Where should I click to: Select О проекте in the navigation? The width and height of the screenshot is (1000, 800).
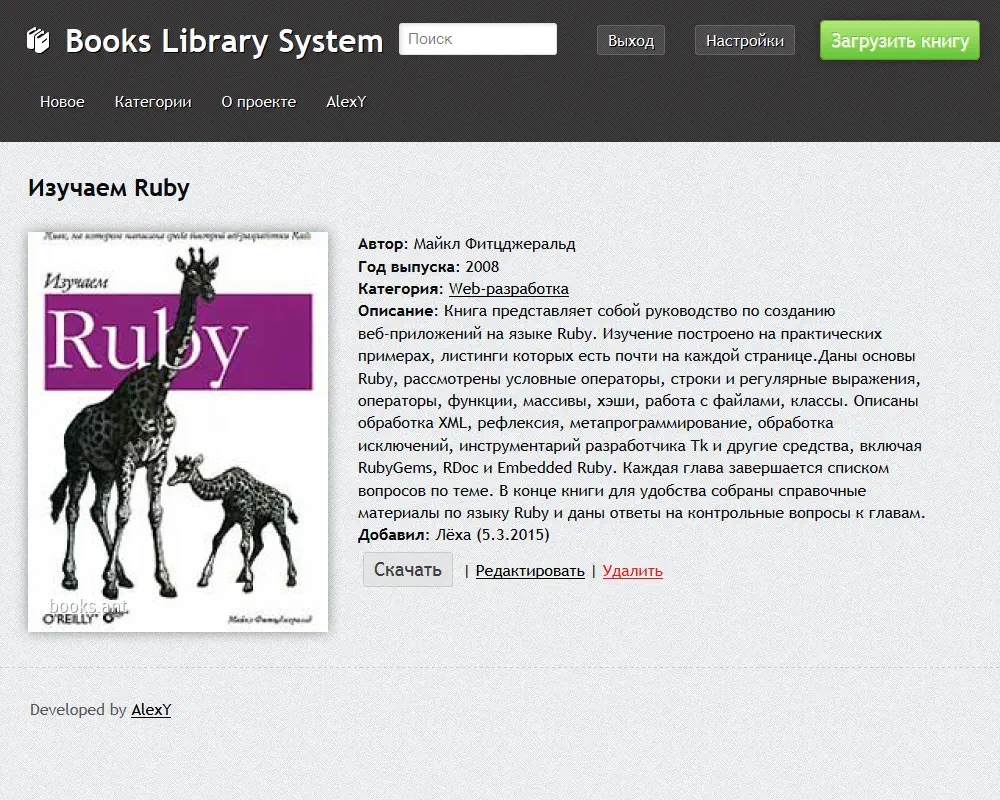point(258,102)
